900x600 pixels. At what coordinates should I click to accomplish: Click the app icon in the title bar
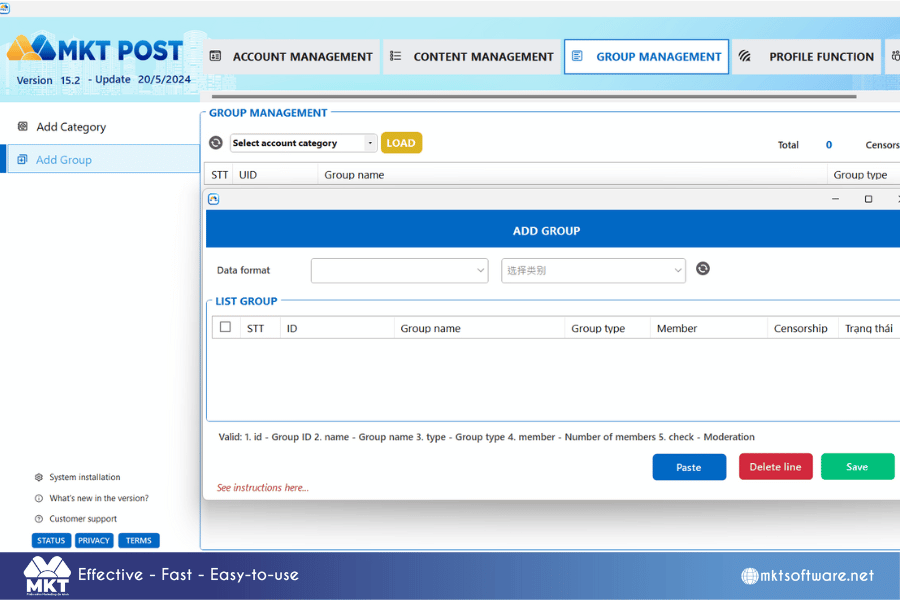[x=5, y=8]
